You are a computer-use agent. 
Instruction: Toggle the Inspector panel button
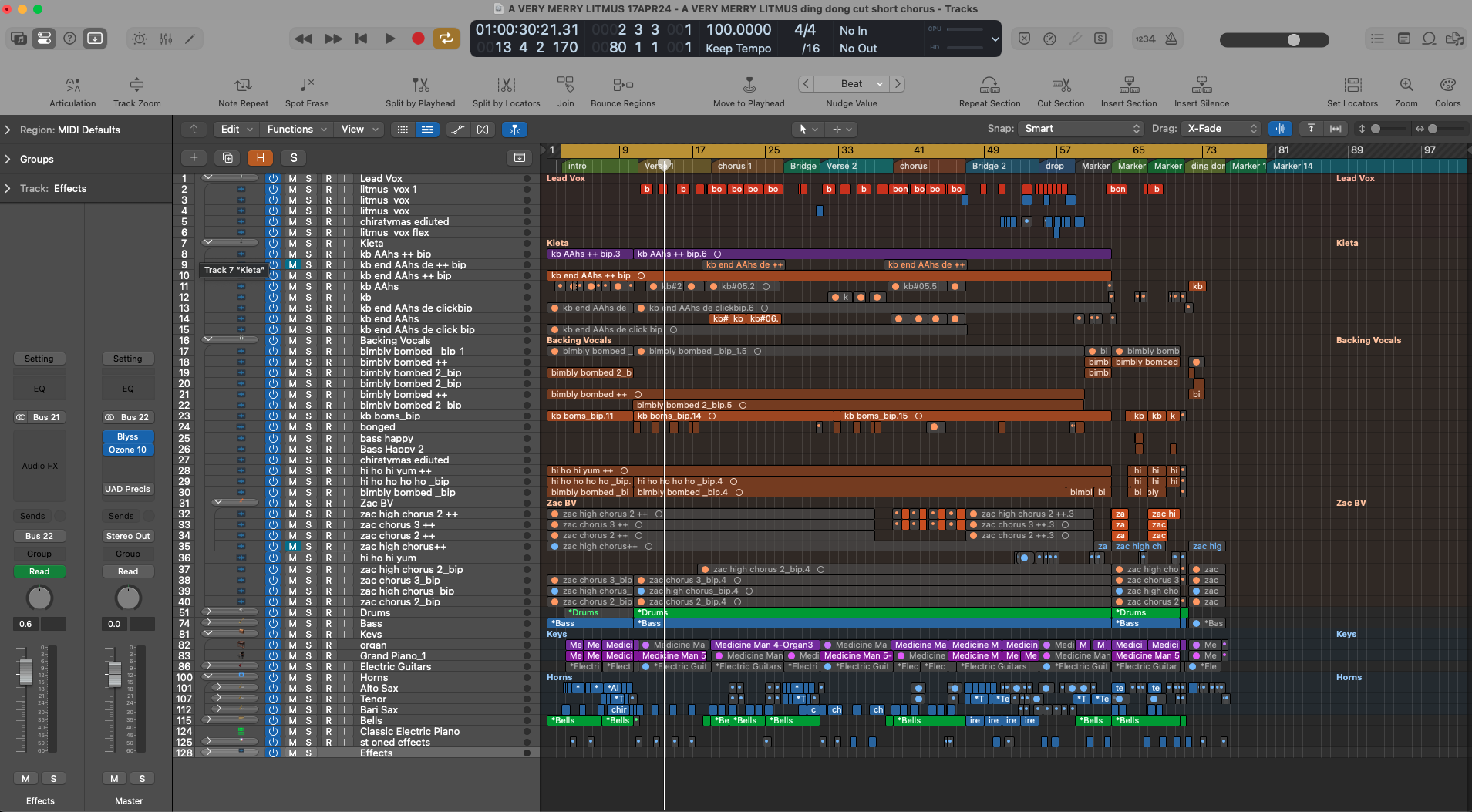point(44,39)
